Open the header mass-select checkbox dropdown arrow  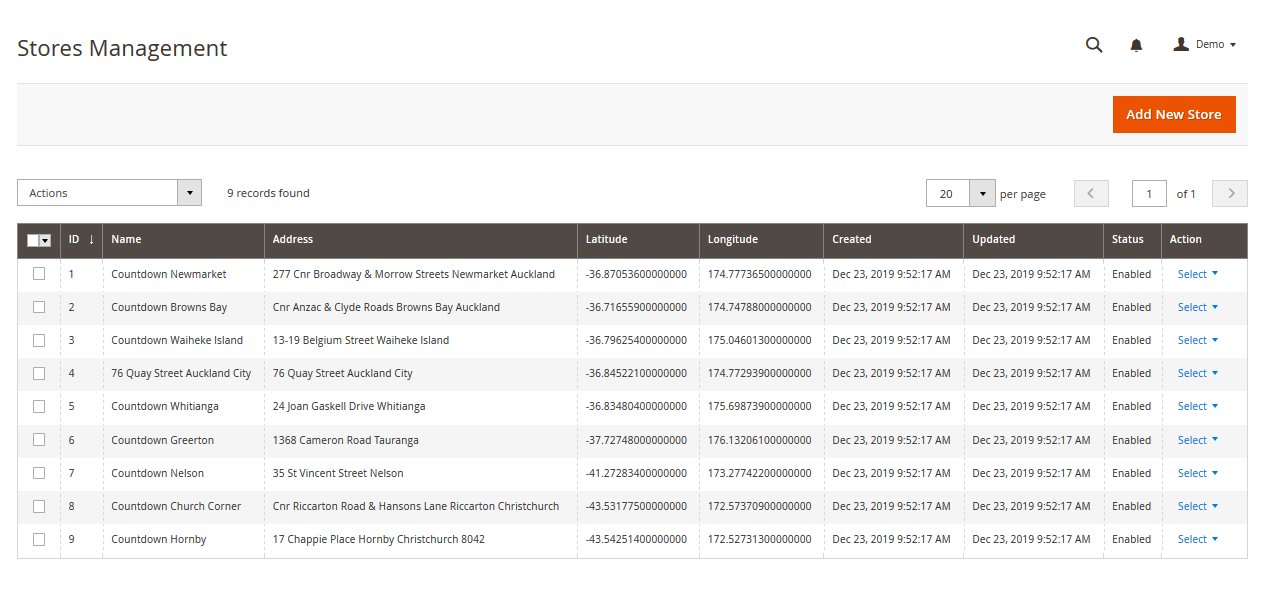(45, 241)
